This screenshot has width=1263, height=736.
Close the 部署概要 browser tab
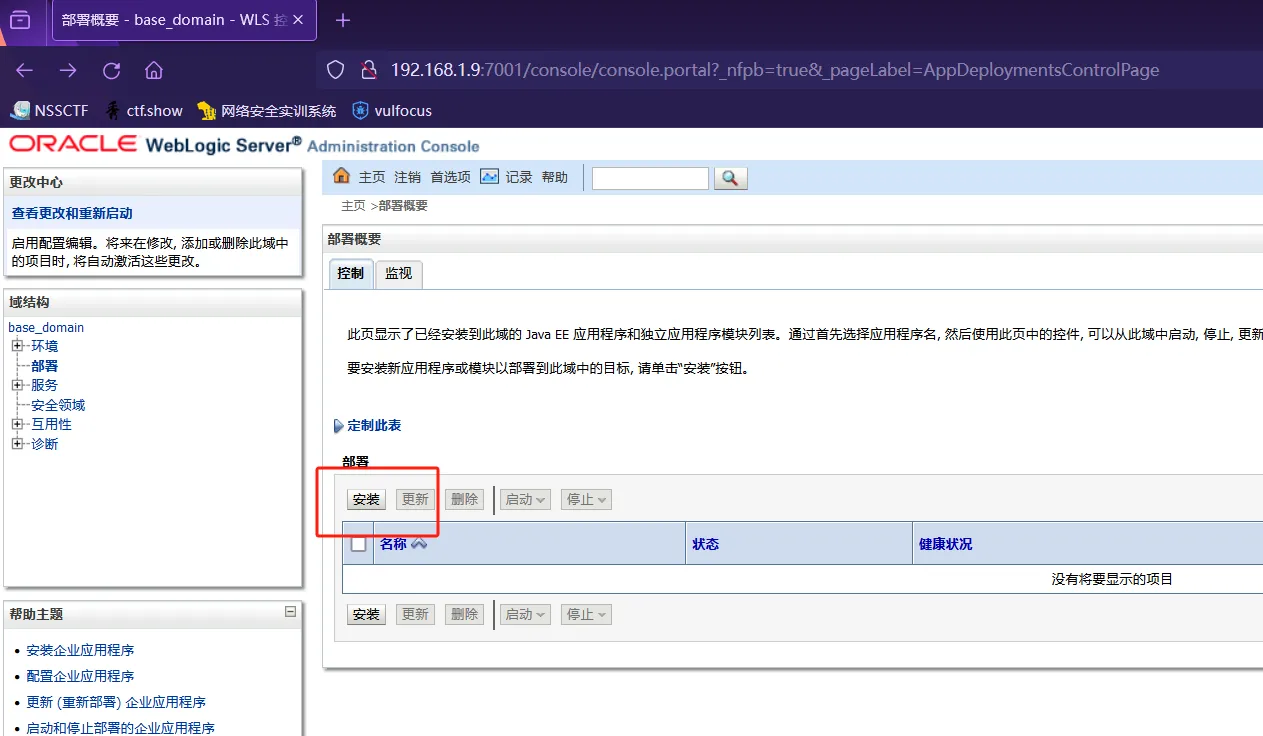pyautogui.click(x=298, y=20)
